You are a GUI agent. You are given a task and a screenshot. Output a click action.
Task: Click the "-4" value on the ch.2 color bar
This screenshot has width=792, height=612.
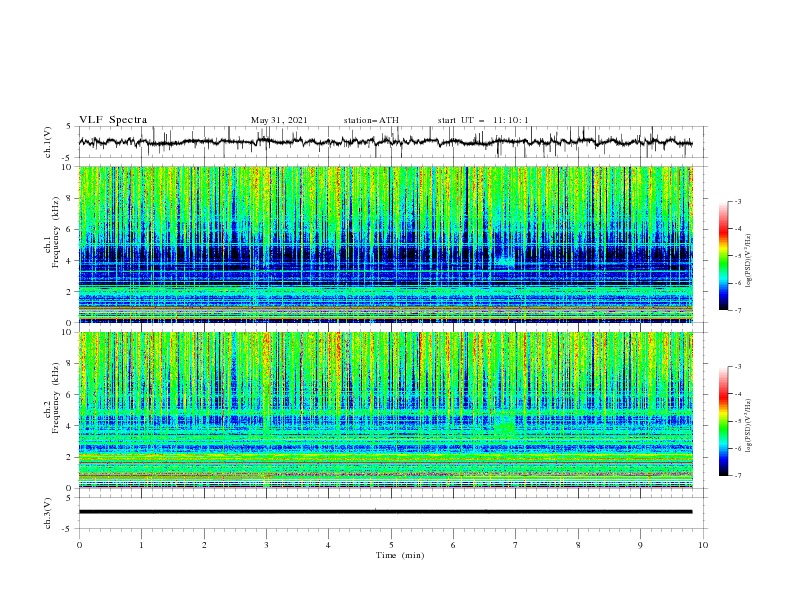tap(738, 394)
